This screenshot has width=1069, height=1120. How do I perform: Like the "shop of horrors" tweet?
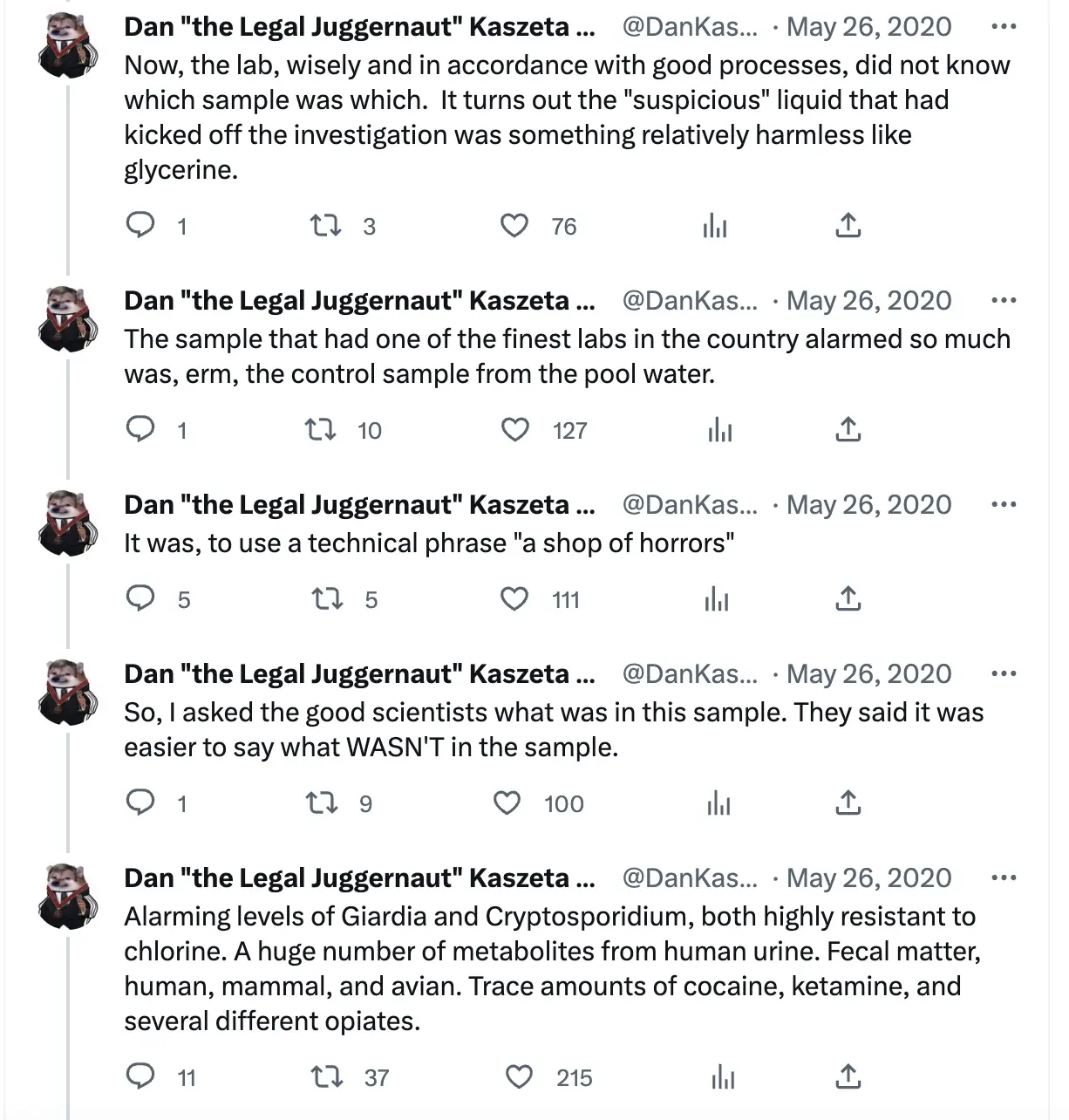514,599
